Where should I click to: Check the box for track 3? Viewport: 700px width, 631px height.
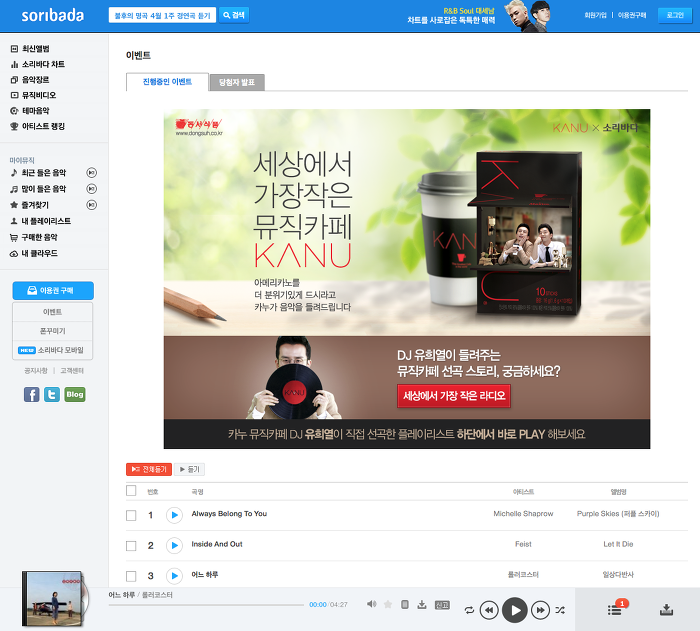[131, 576]
